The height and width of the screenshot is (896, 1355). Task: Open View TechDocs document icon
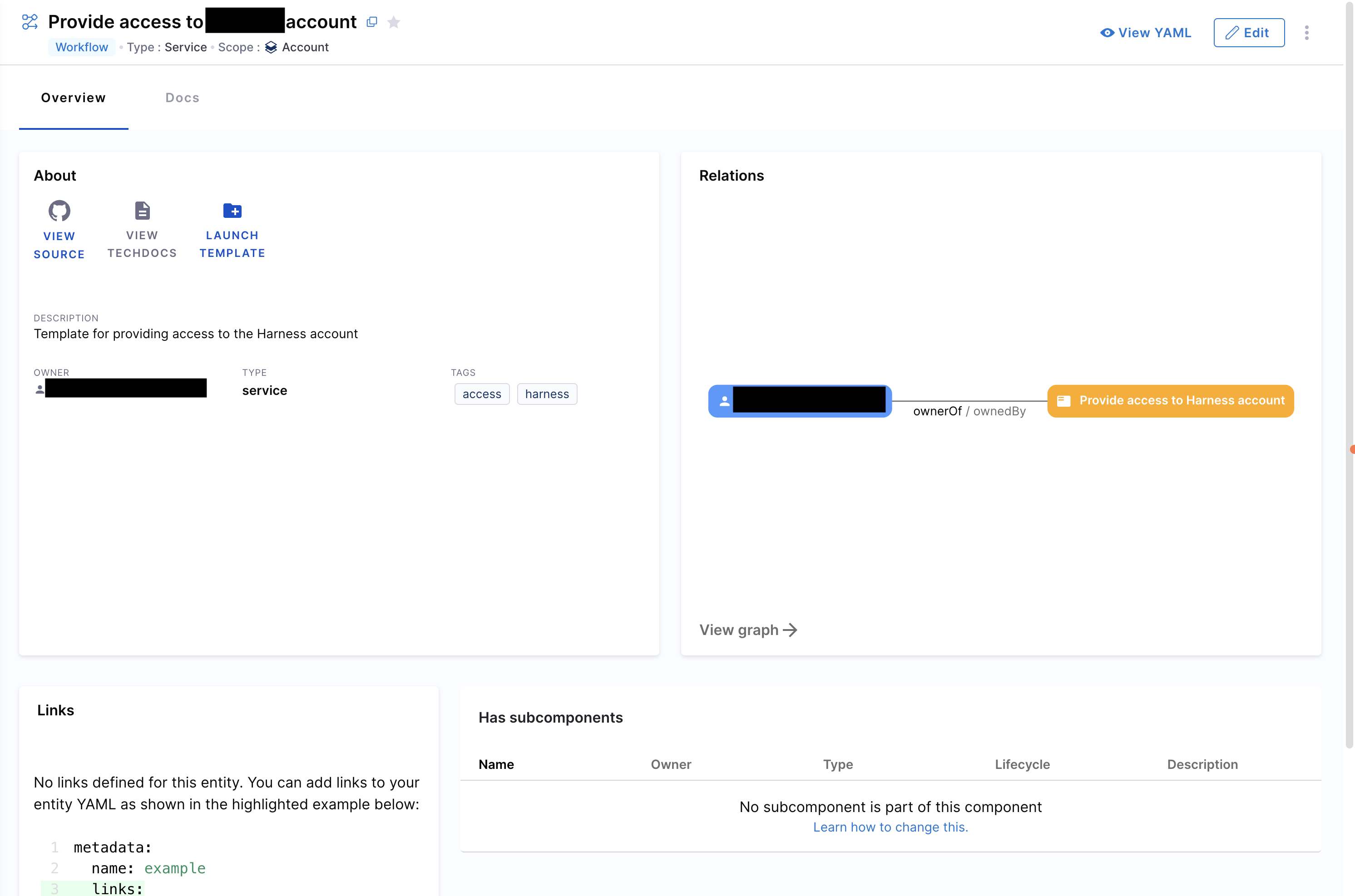click(x=142, y=210)
